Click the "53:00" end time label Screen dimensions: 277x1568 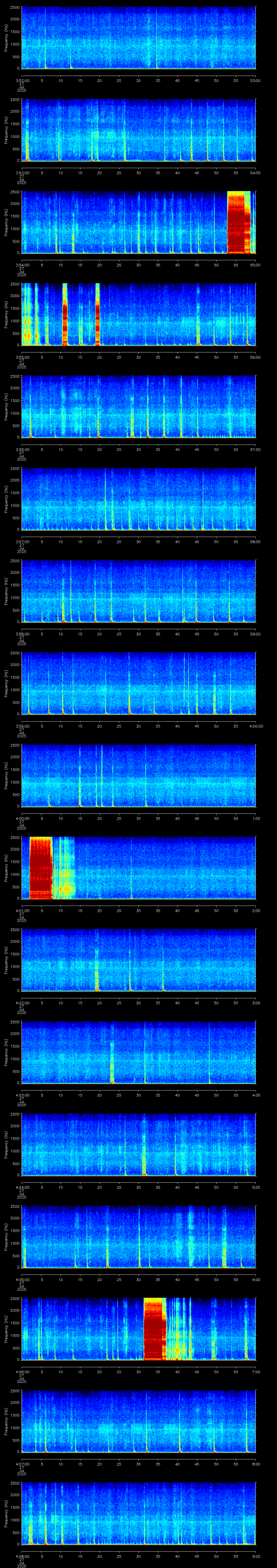(x=255, y=80)
